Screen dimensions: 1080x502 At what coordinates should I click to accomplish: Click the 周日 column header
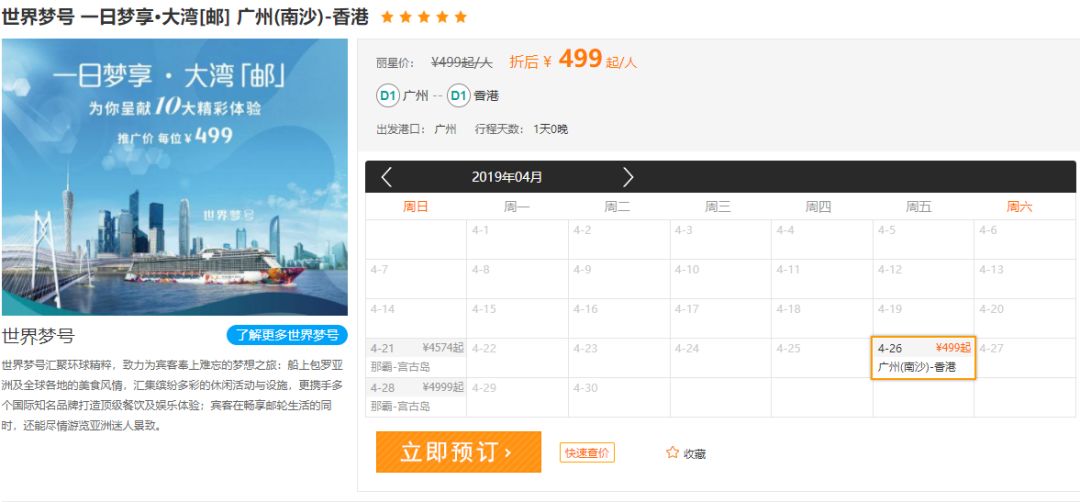(x=416, y=207)
